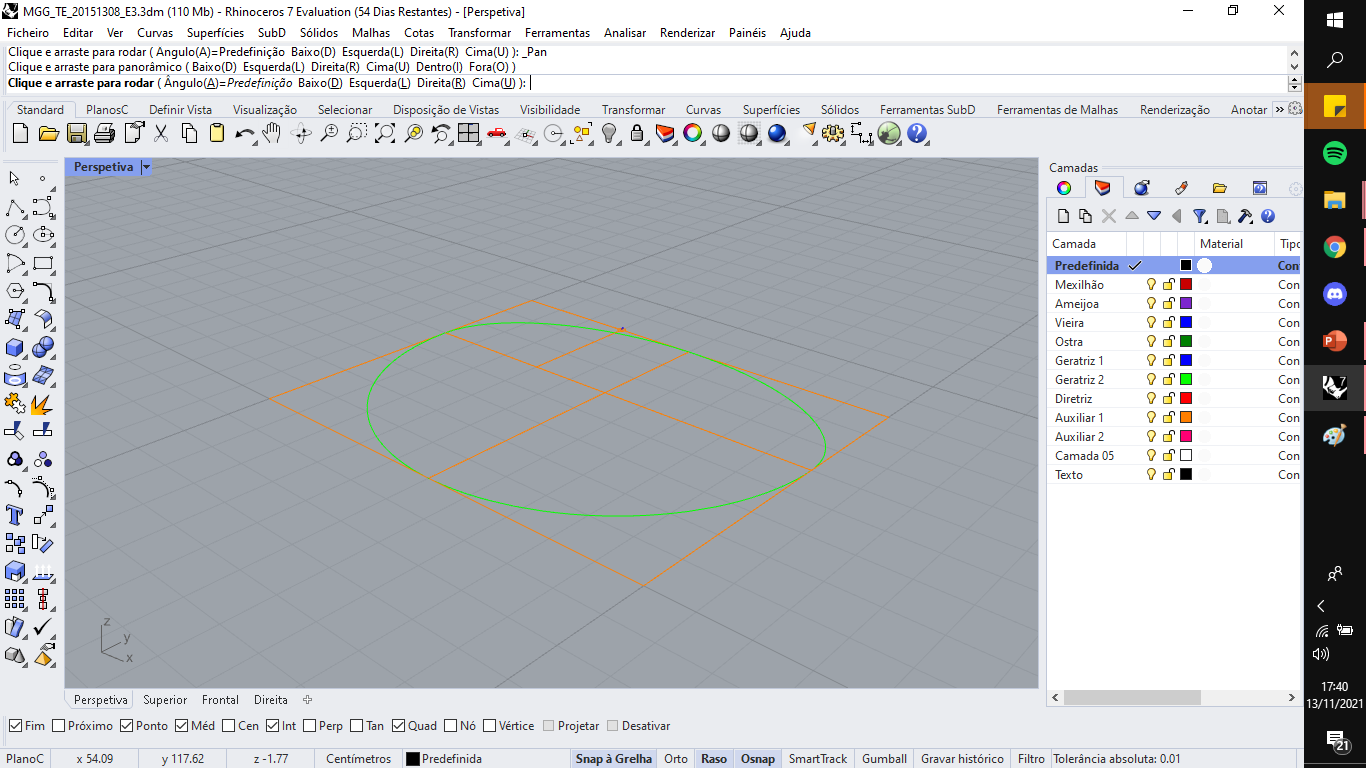The image size is (1366, 768).
Task: Change the Geratriz 2 layer green swatch
Action: coord(1186,380)
